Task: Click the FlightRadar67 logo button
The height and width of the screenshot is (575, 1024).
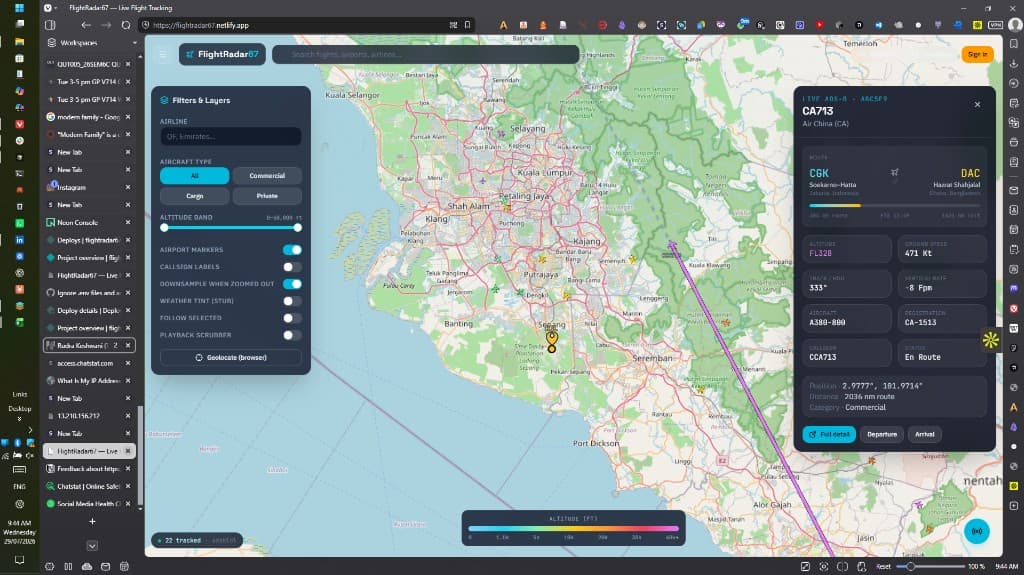Action: point(222,54)
